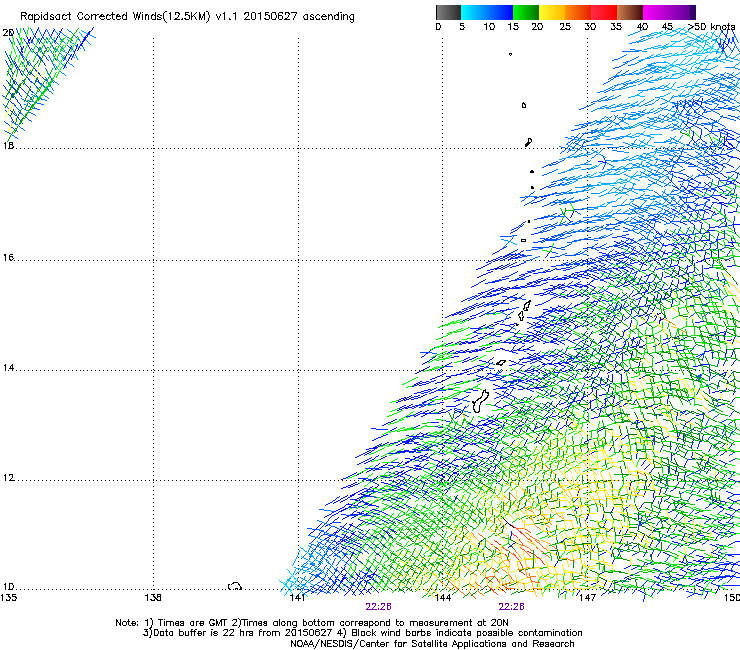
Task: Click the magenta 40–45 knots legend color
Action: pyautogui.click(x=656, y=12)
